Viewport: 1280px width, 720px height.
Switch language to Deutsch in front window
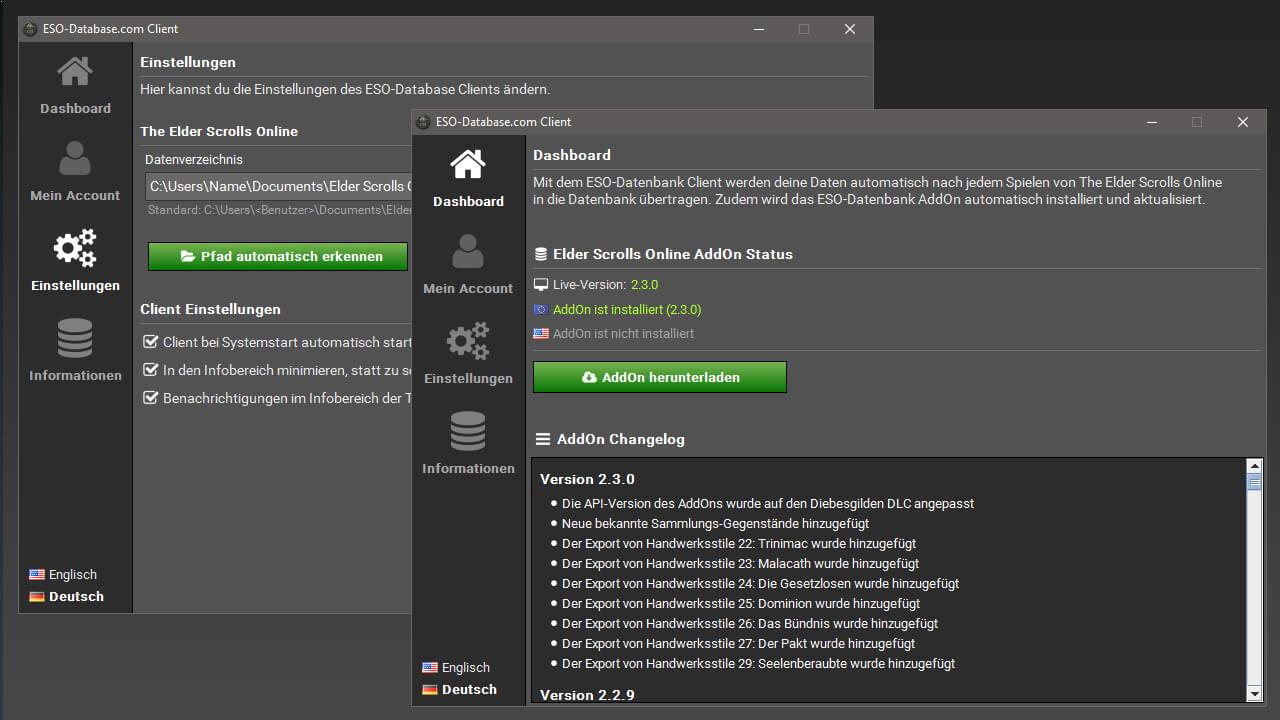469,690
